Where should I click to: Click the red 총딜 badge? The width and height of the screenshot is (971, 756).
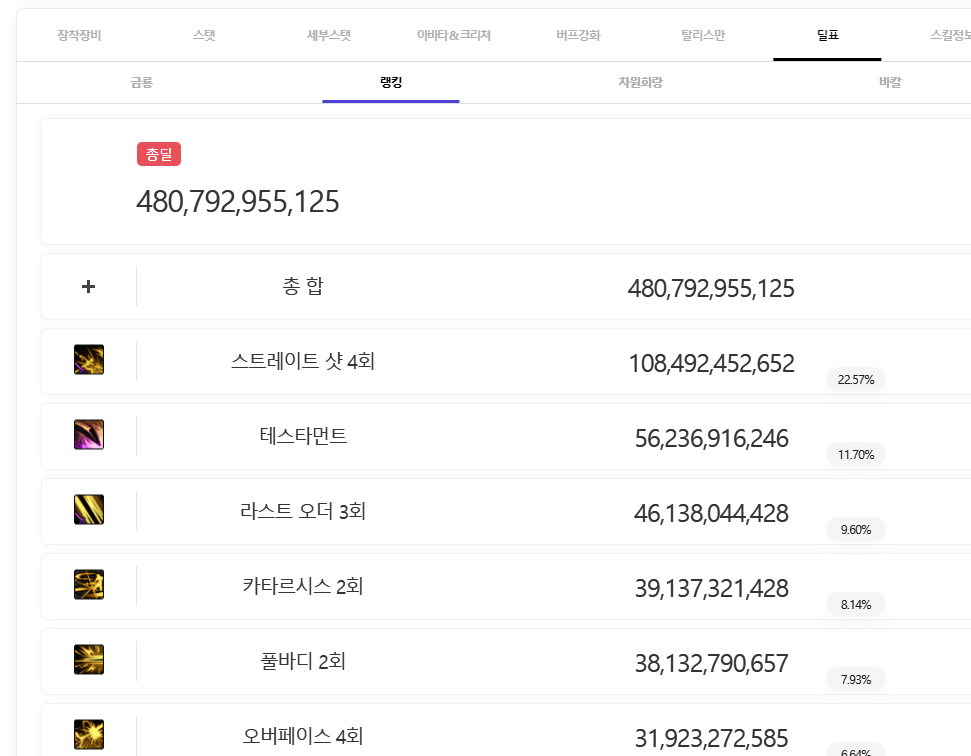tap(159, 154)
